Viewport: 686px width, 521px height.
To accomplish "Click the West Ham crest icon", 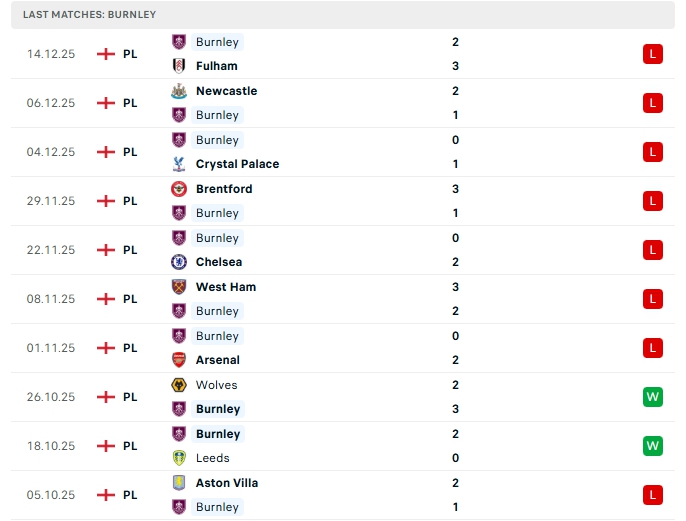I will coord(179,287).
